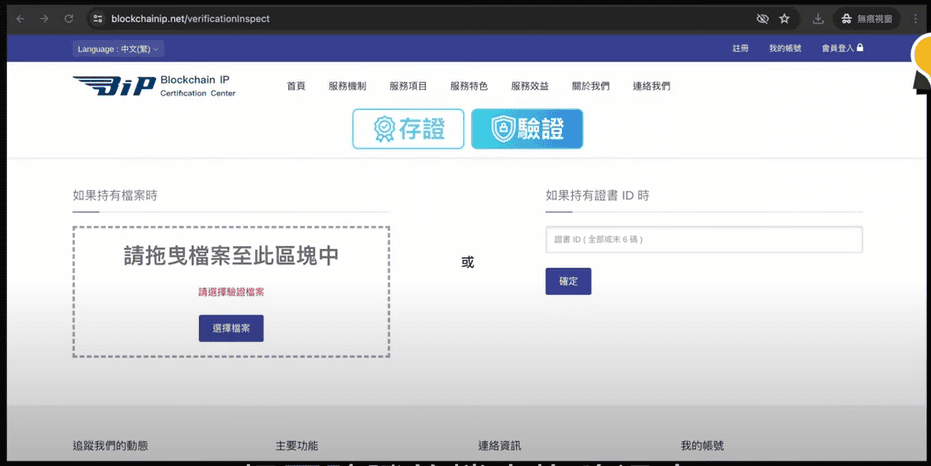The image size is (931, 466).
Task: Open the Language 中文(繁) dropdown
Action: click(118, 49)
